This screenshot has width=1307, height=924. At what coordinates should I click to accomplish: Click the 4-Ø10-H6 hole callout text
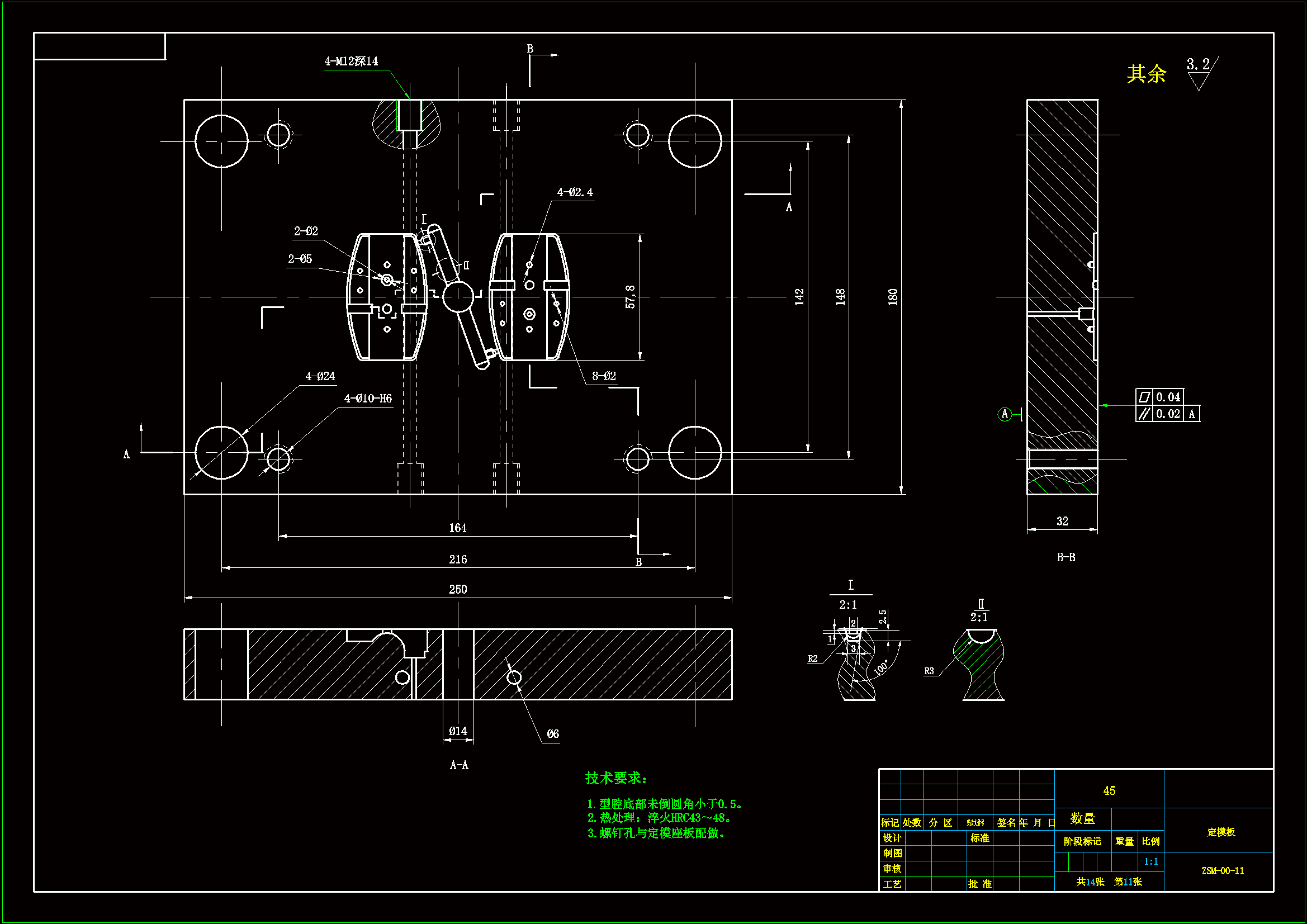pyautogui.click(x=368, y=399)
